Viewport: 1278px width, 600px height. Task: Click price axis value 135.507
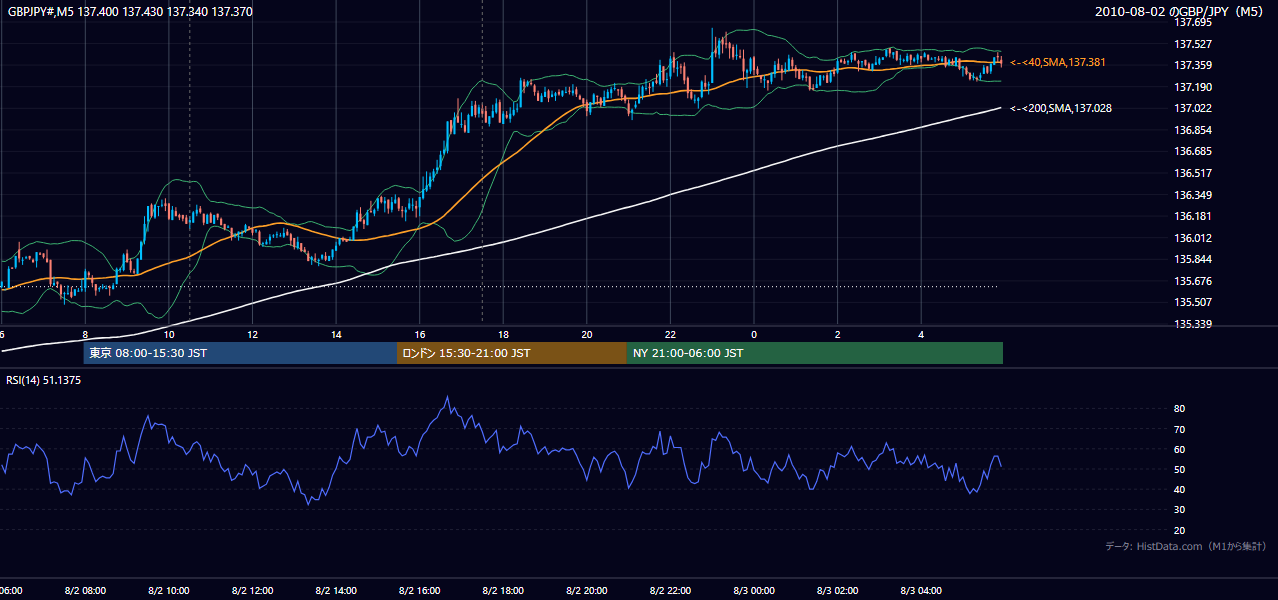(1193, 302)
